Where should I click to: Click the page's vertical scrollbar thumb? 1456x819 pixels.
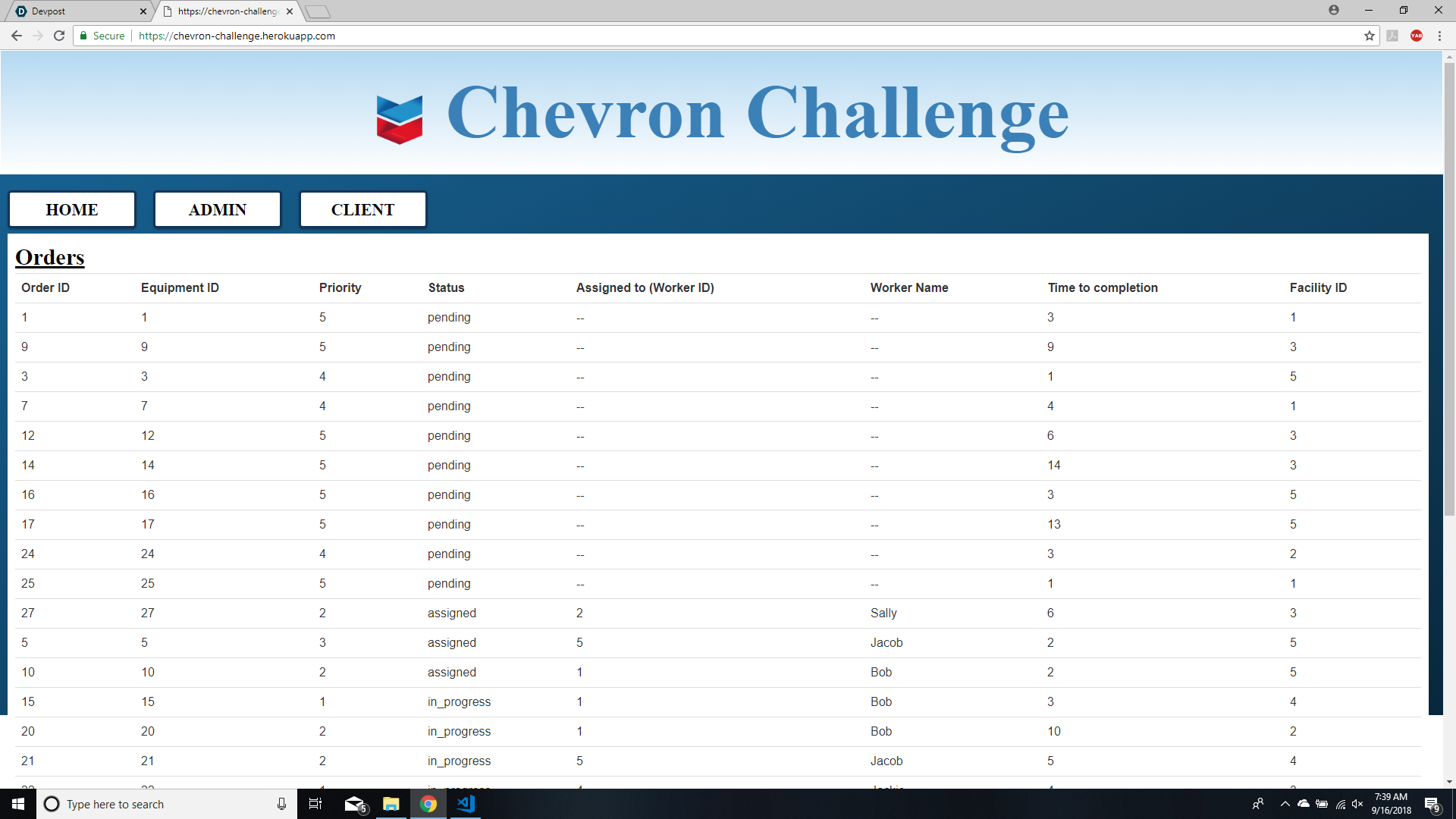pos(1449,288)
